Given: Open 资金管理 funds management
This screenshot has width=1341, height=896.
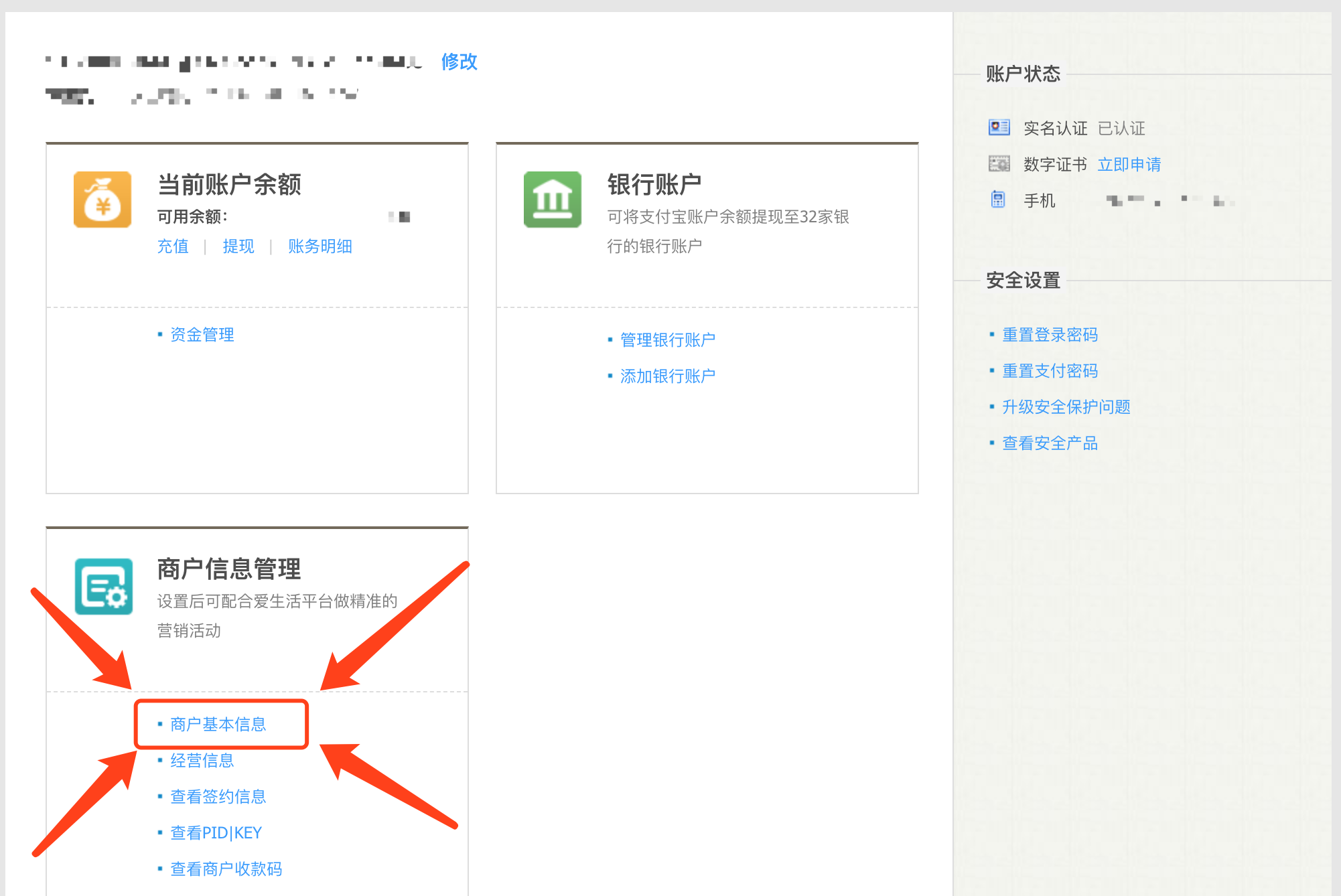Looking at the screenshot, I should pos(202,335).
